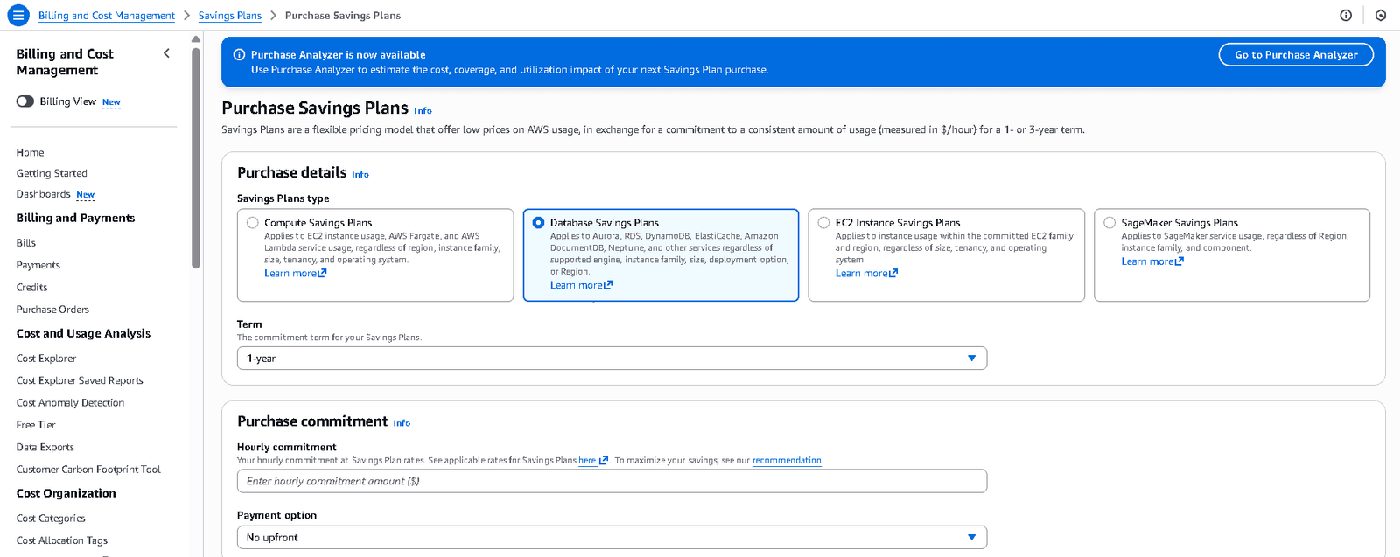Click the Cost and Usage Analysis heading
This screenshot has height=557, width=1400.
coord(84,333)
